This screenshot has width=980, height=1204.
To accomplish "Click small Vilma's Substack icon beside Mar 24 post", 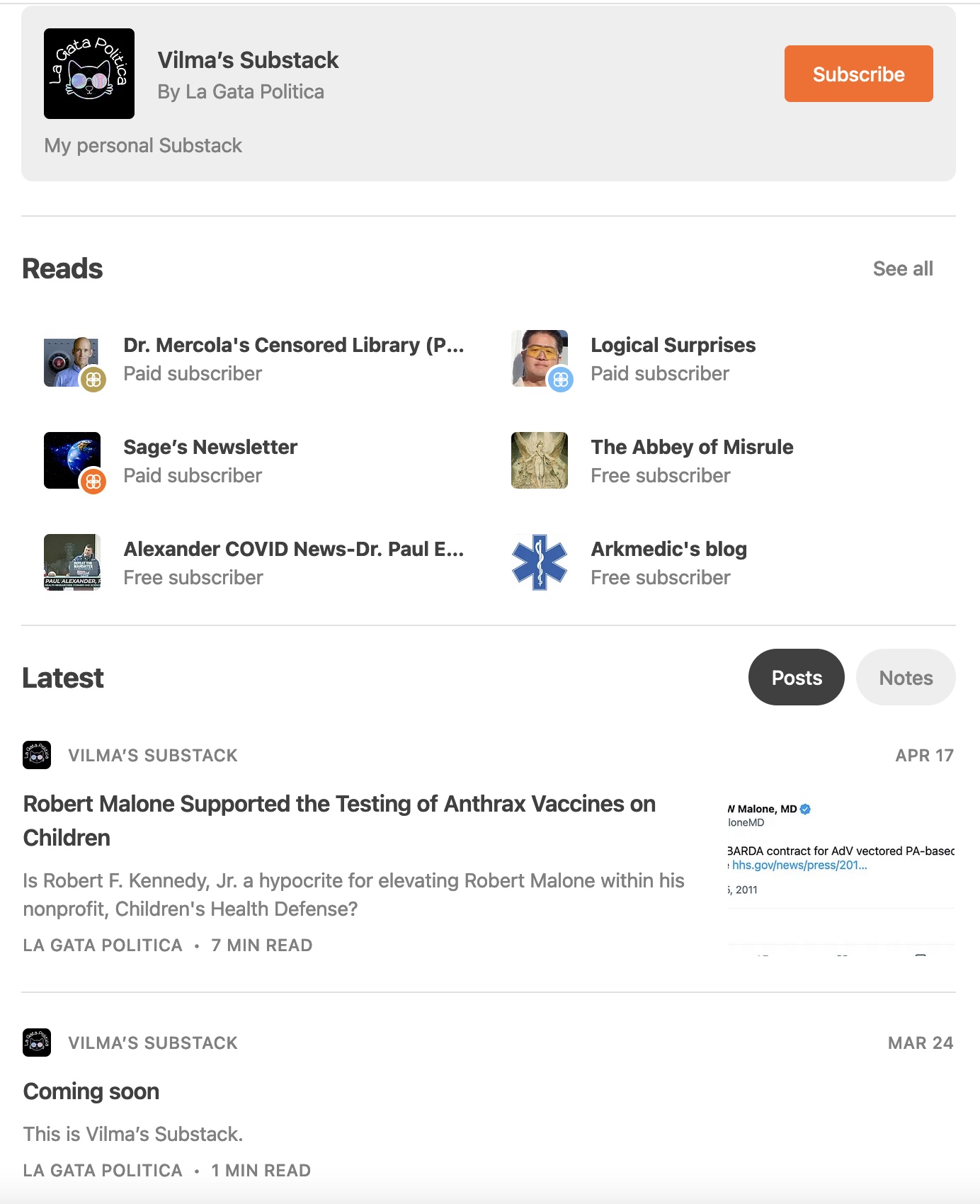I will [37, 1043].
